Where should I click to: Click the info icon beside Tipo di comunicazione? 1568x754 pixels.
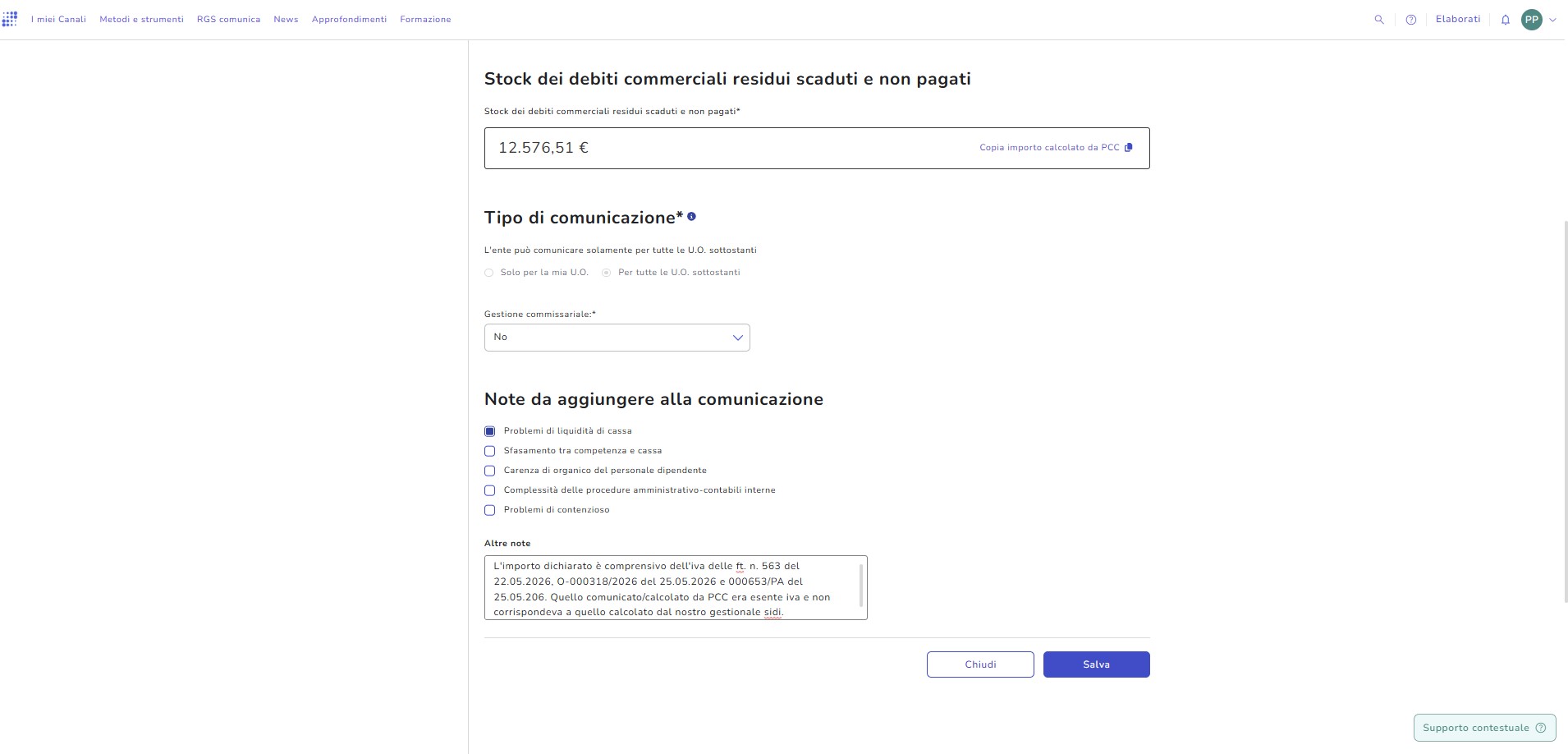point(691,217)
